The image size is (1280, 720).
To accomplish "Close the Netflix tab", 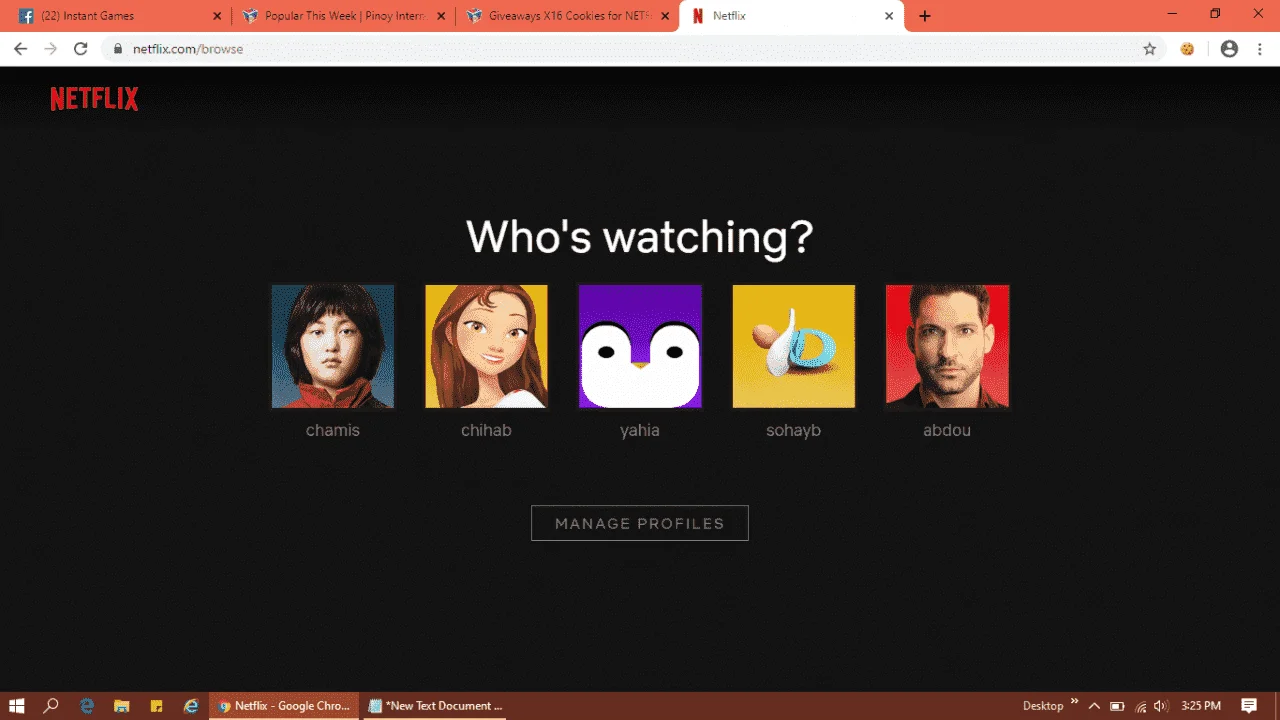I will pyautogui.click(x=889, y=16).
